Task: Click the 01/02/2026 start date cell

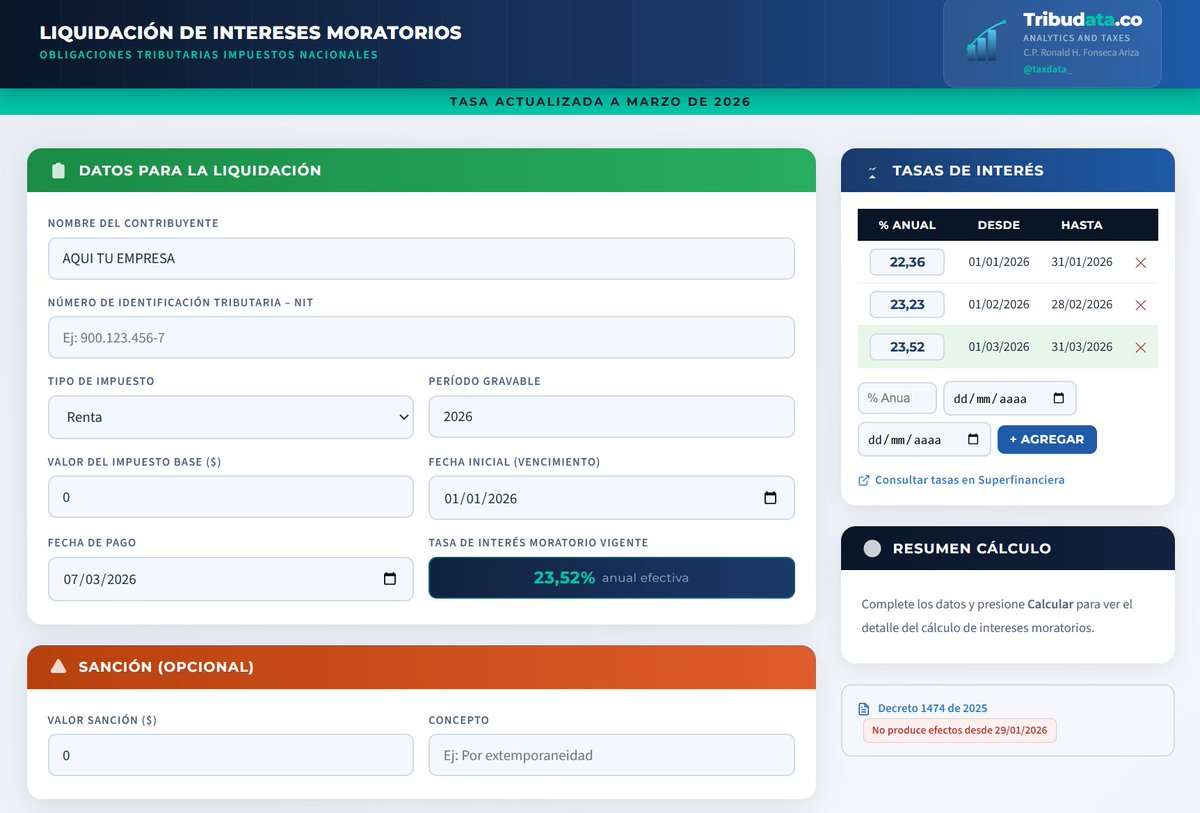Action: [999, 305]
